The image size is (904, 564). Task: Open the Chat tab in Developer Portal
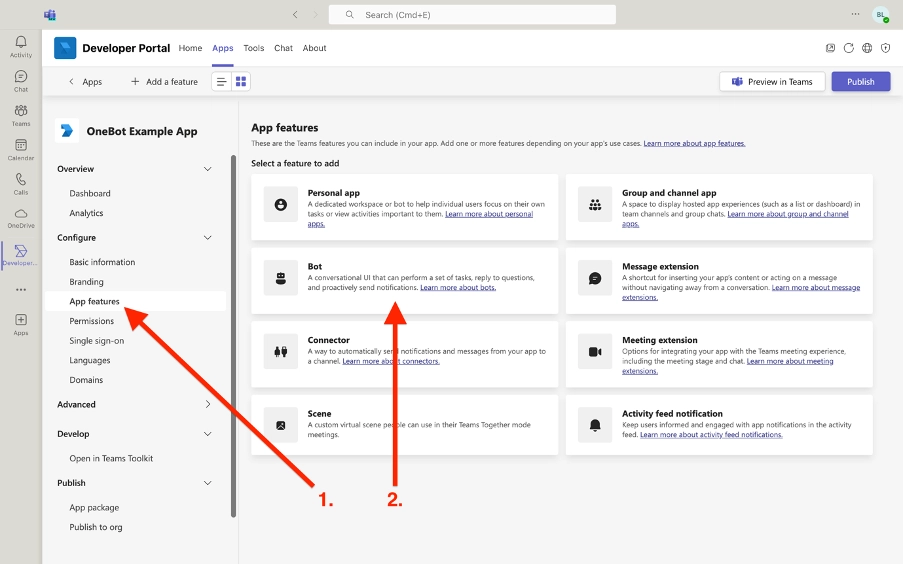[283, 48]
